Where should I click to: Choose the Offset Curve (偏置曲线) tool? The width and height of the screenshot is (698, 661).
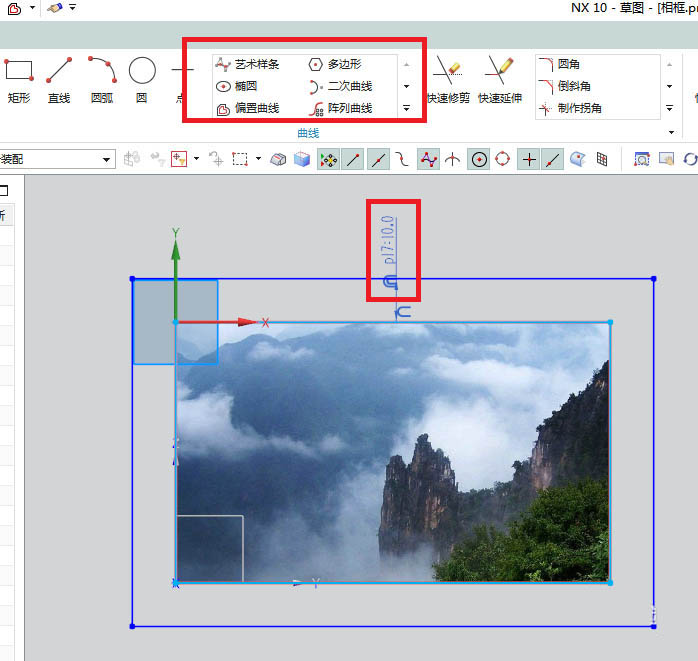tap(248, 108)
